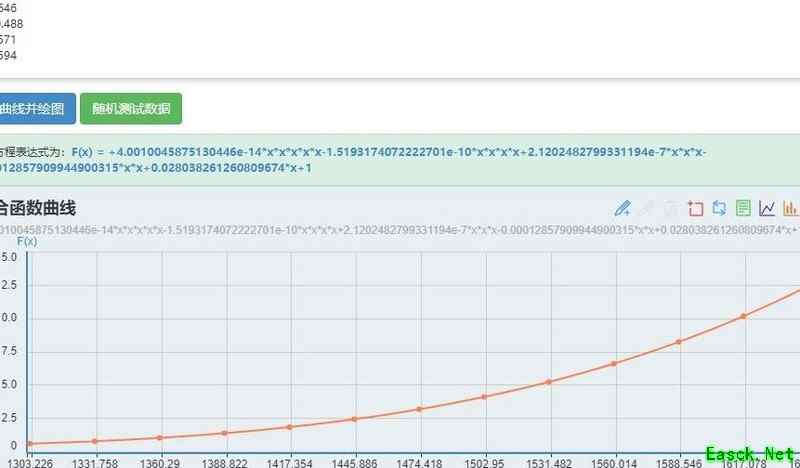Viewport: 800px width, 468px height.
Task: Click the blue fit curve and plot button
Action: (36, 109)
